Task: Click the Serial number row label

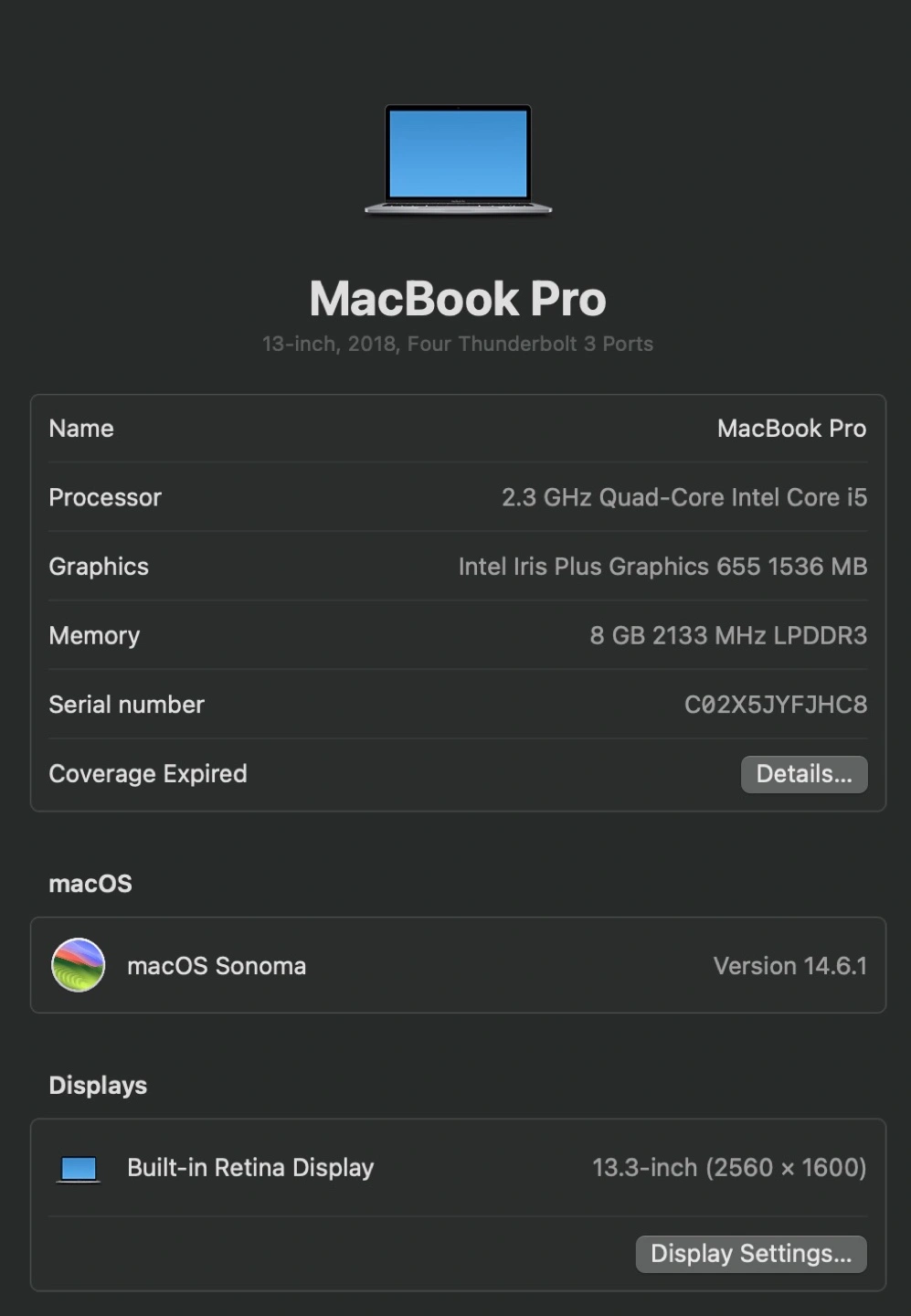Action: click(126, 705)
